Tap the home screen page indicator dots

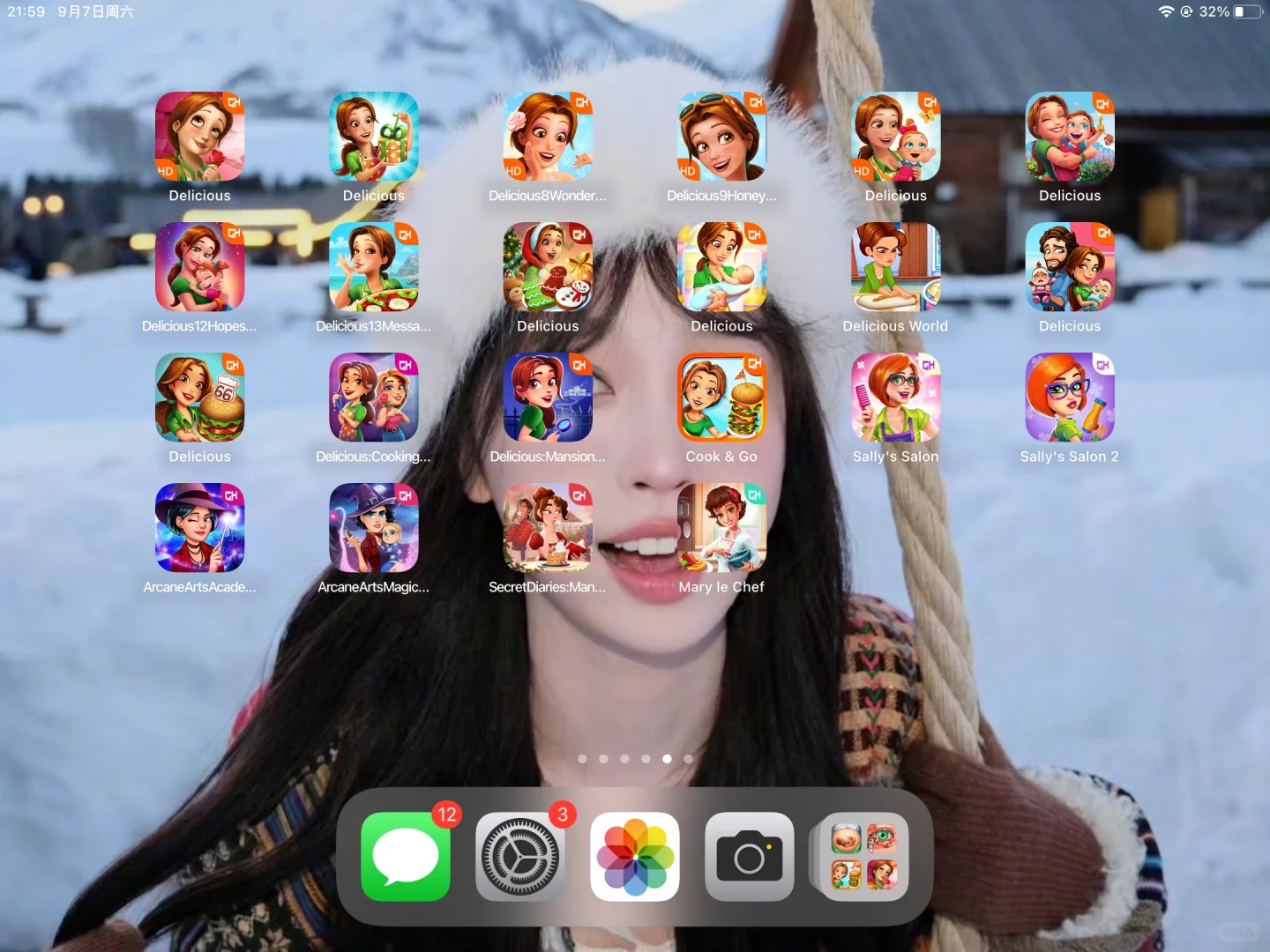click(x=635, y=759)
